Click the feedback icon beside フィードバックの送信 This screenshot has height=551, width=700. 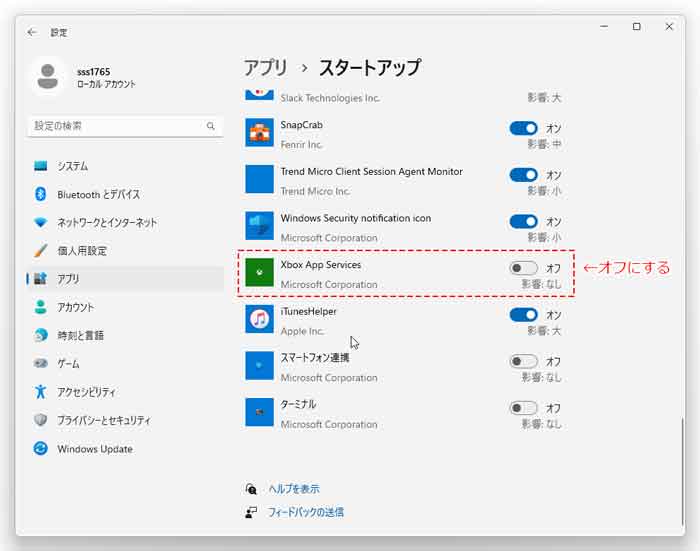point(251,512)
